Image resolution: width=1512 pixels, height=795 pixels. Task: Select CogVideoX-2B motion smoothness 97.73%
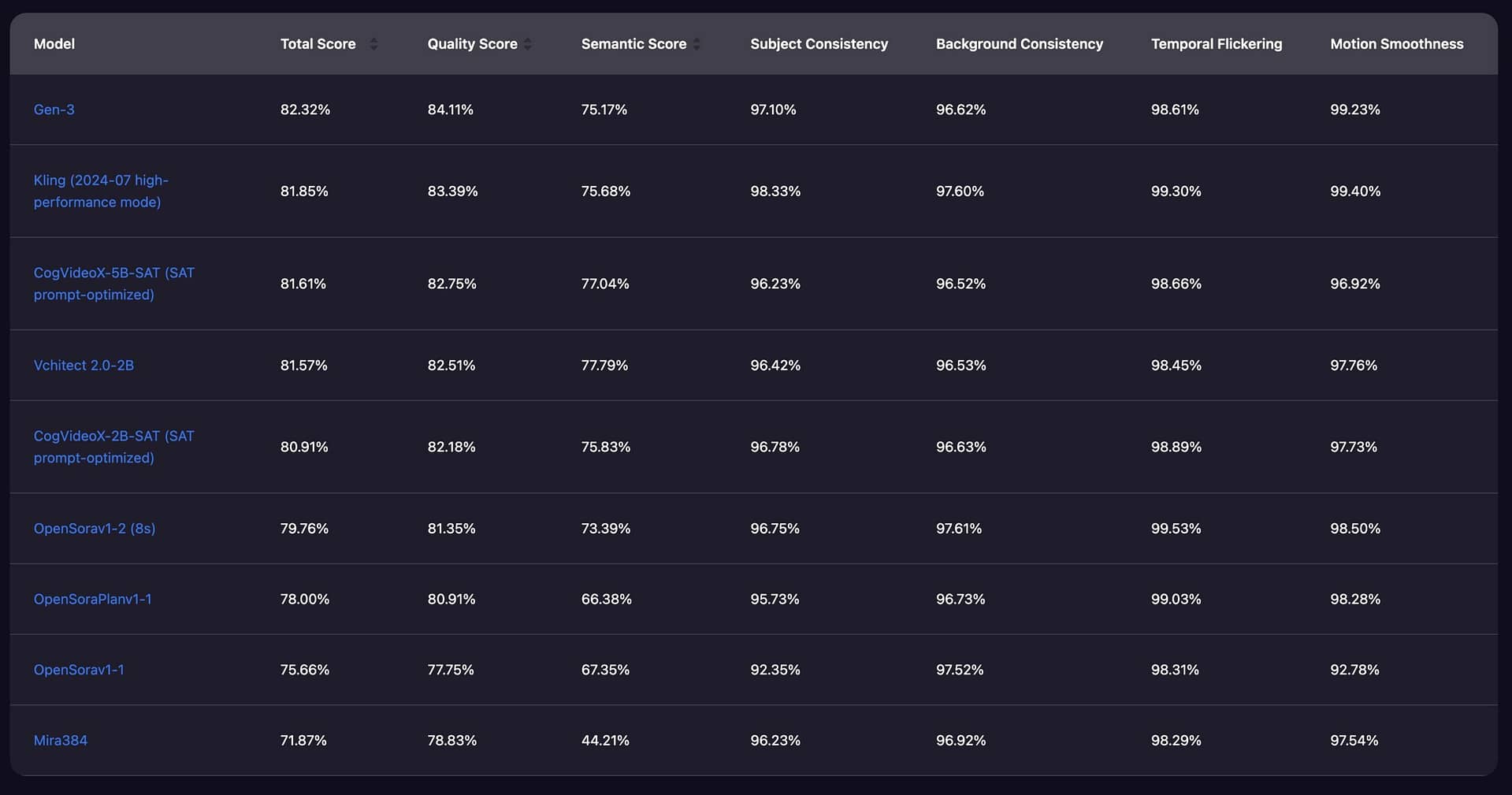point(1354,447)
